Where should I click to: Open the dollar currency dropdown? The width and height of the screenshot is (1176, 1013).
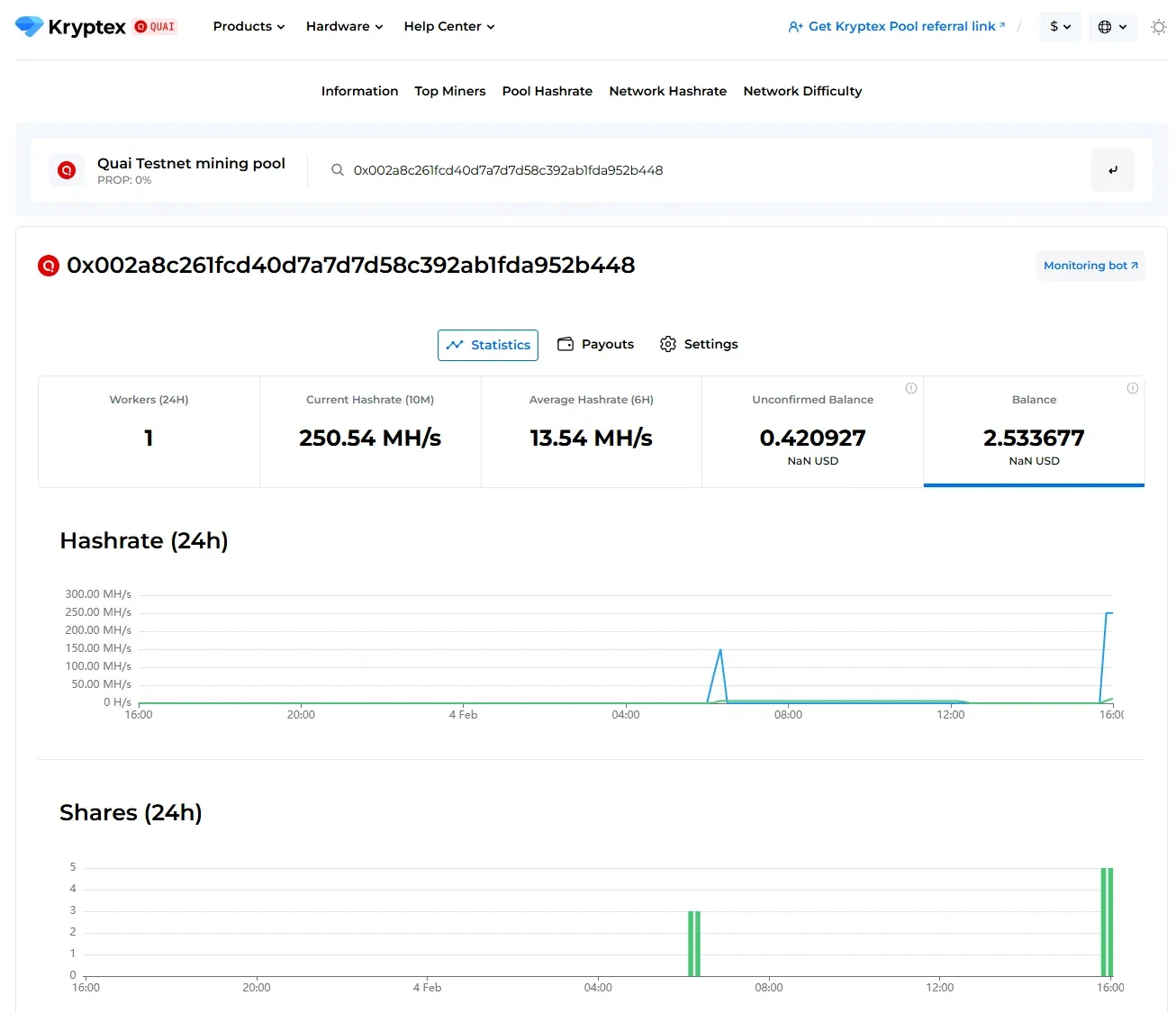coord(1060,27)
